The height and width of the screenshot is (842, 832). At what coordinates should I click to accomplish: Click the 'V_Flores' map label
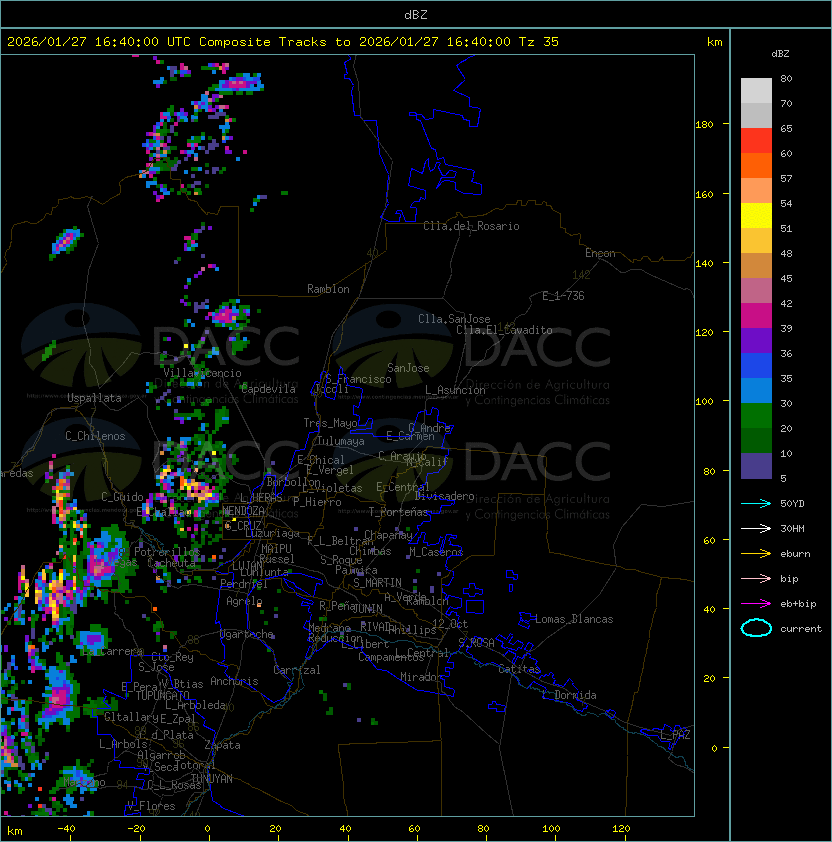(x=151, y=806)
